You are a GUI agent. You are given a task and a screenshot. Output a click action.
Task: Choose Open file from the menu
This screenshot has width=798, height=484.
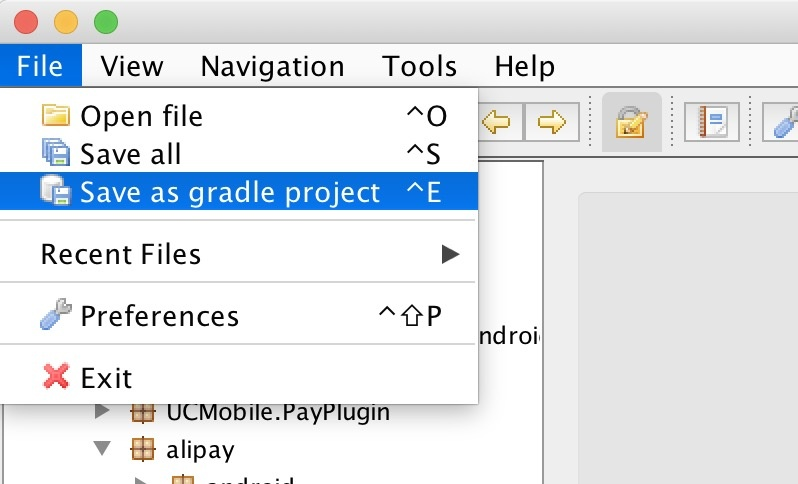[239, 116]
